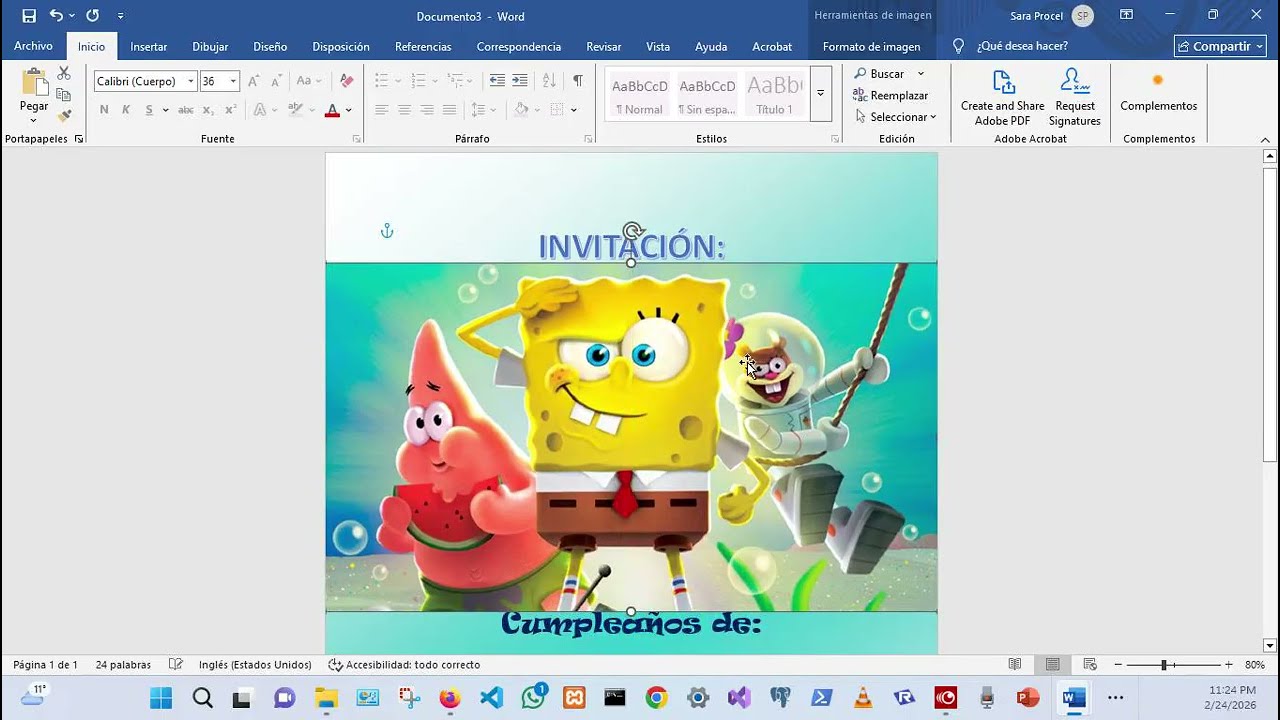Switch to the Disposición tab
Image resolution: width=1280 pixels, height=720 pixels.
click(x=341, y=46)
